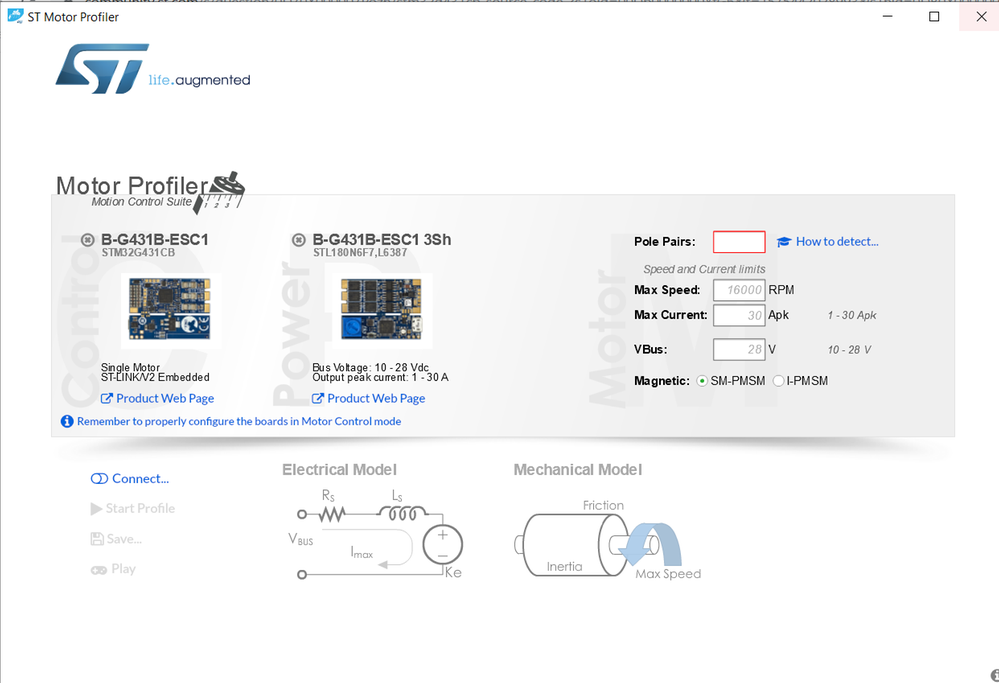The image size is (999, 683).
Task: Click the Start Profile play triangle icon
Action: pos(96,508)
